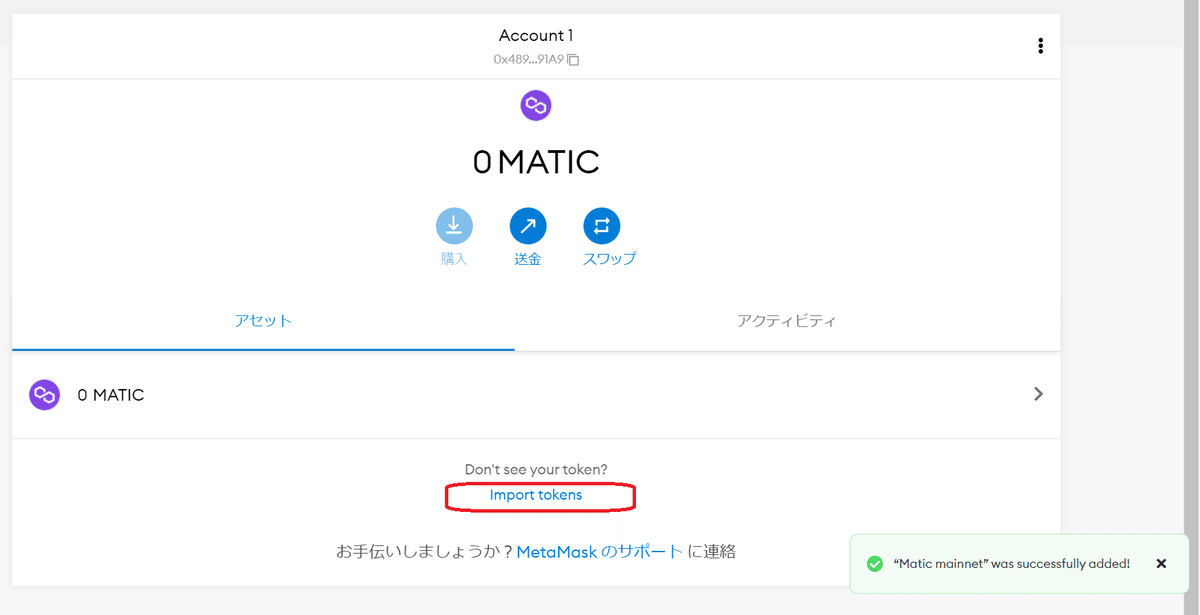
Task: Click the 送金 label under the send icon
Action: click(528, 259)
